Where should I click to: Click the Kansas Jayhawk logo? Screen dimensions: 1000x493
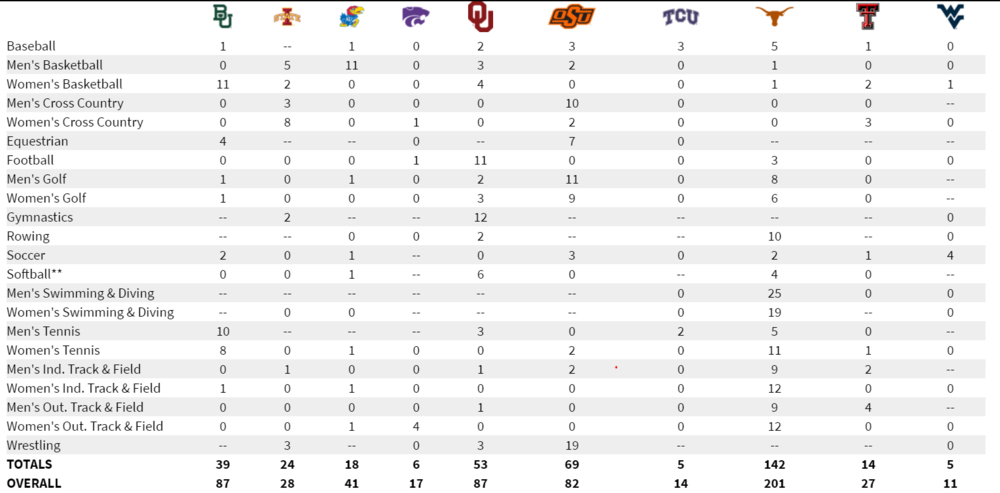pyautogui.click(x=351, y=16)
